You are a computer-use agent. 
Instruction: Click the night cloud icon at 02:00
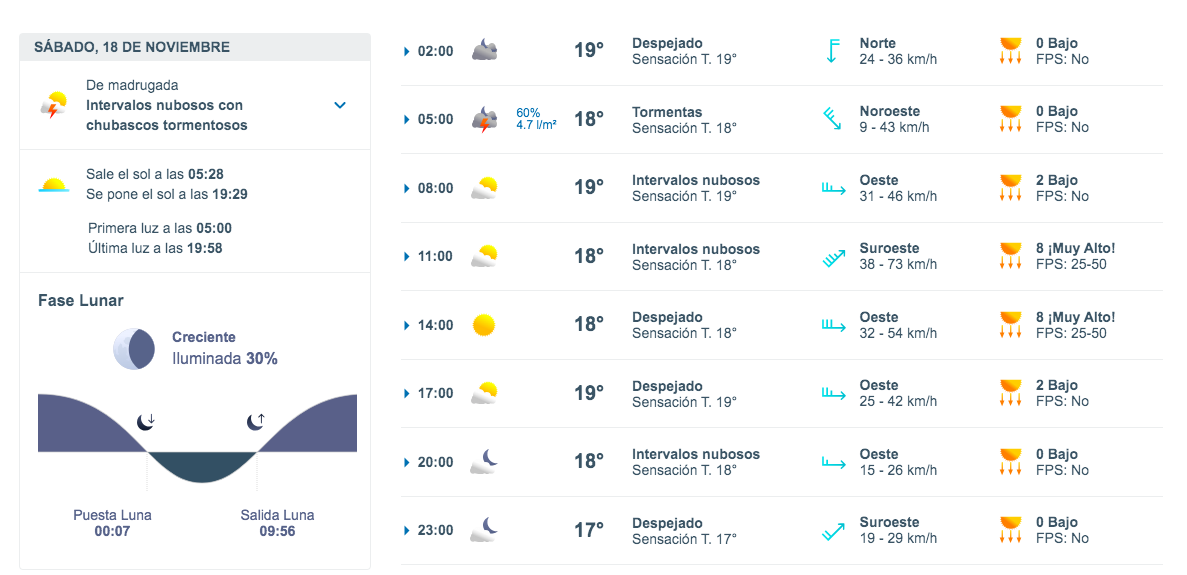[485, 51]
